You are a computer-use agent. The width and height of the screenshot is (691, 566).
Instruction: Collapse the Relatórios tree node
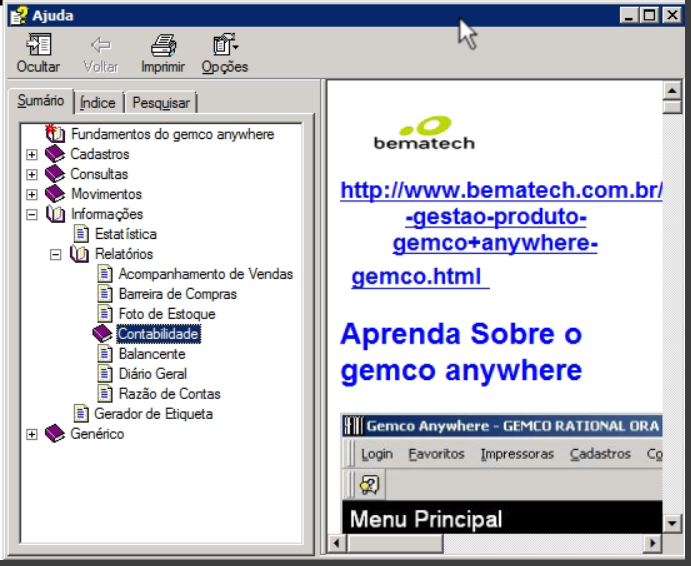click(55, 254)
